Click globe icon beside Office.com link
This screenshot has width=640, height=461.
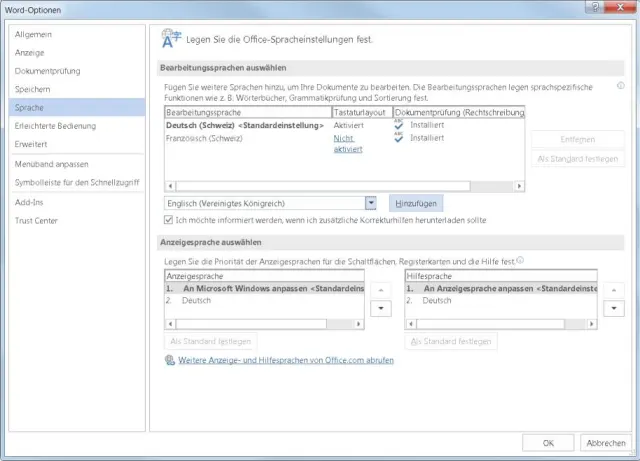(170, 360)
